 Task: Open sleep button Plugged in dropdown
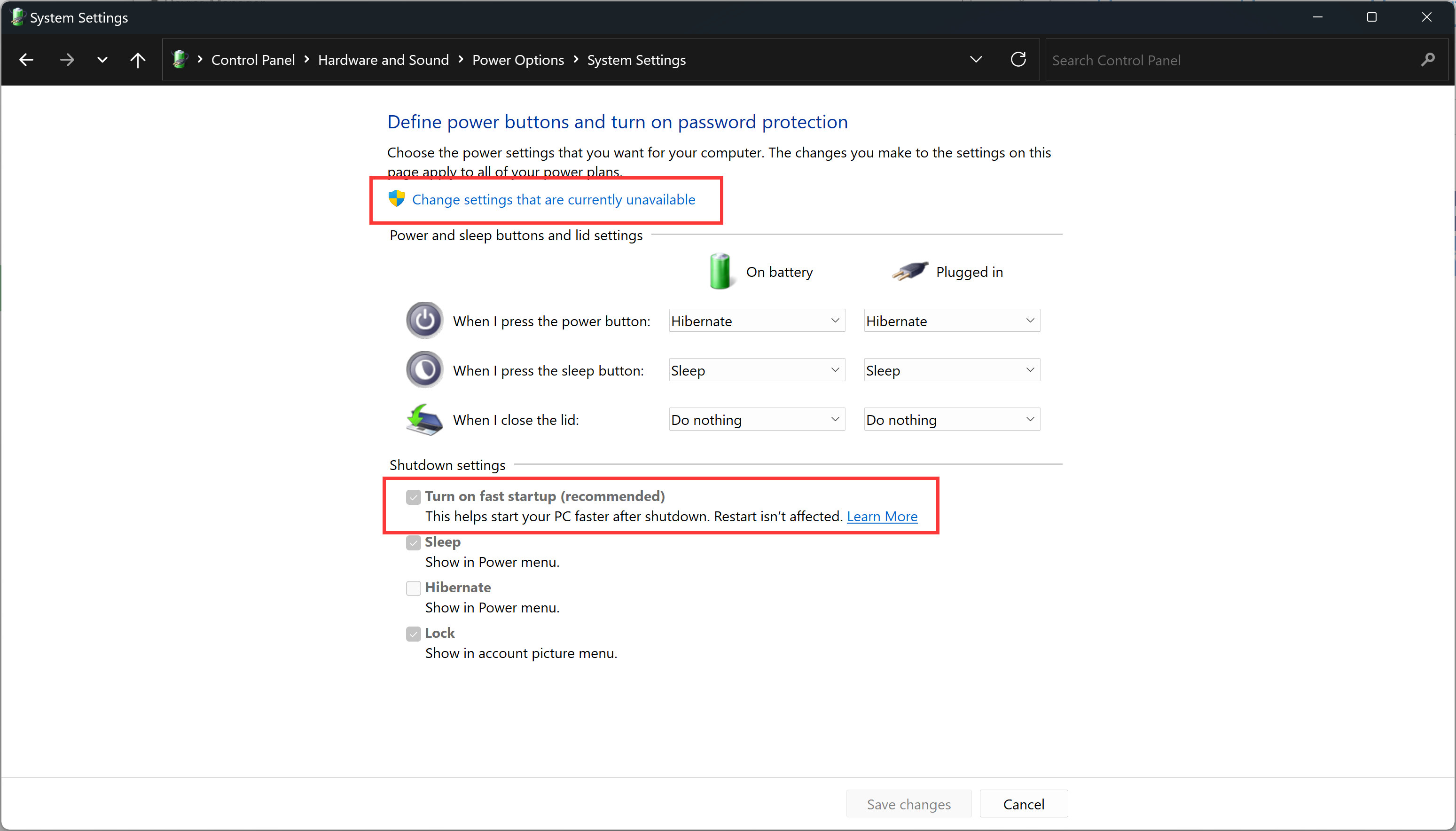[x=952, y=370]
